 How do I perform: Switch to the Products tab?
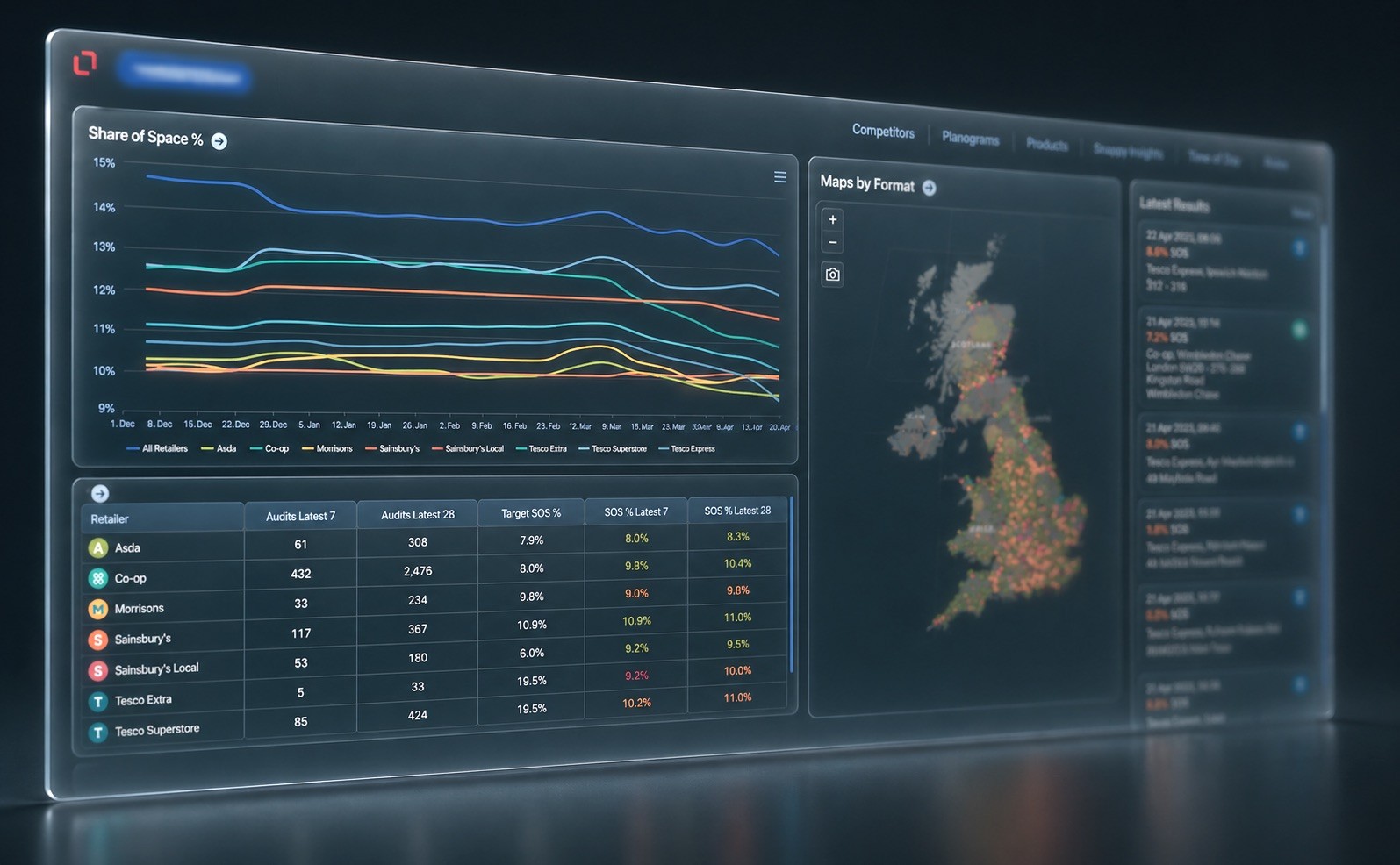coord(1047,145)
